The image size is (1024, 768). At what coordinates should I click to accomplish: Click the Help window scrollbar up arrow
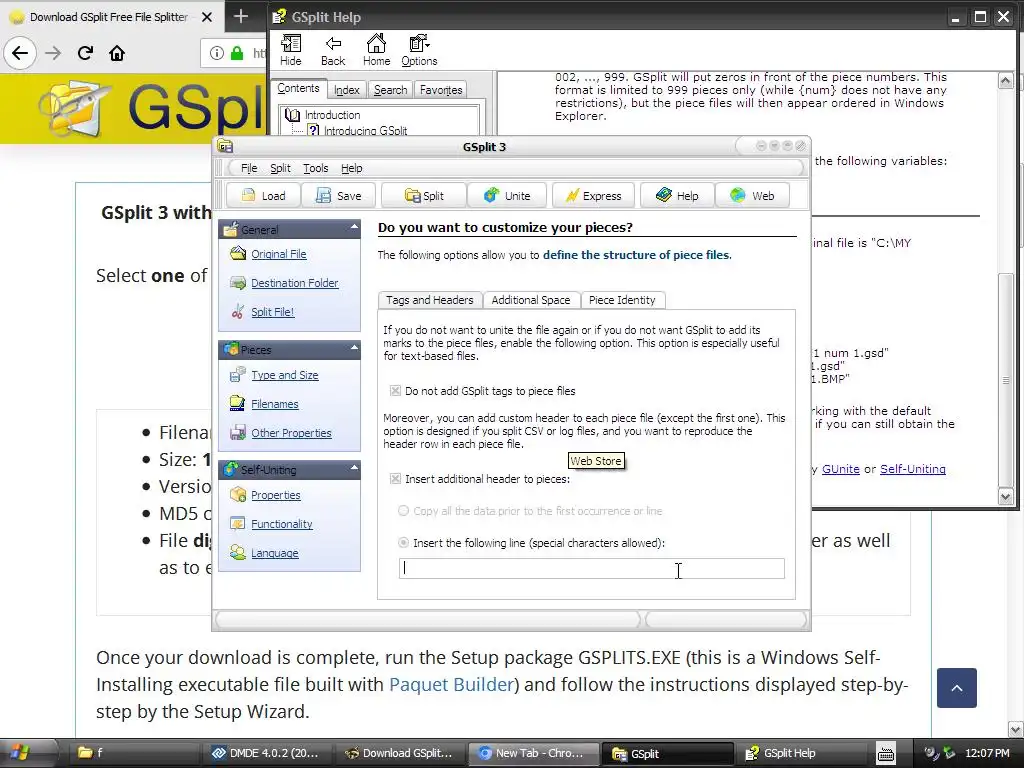point(1006,81)
